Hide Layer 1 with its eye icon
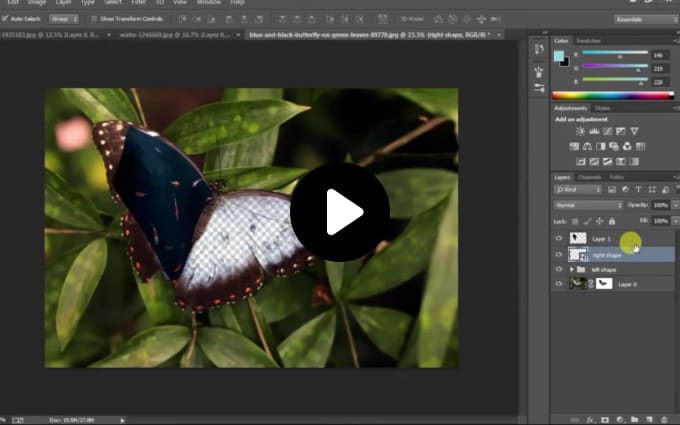 click(559, 238)
